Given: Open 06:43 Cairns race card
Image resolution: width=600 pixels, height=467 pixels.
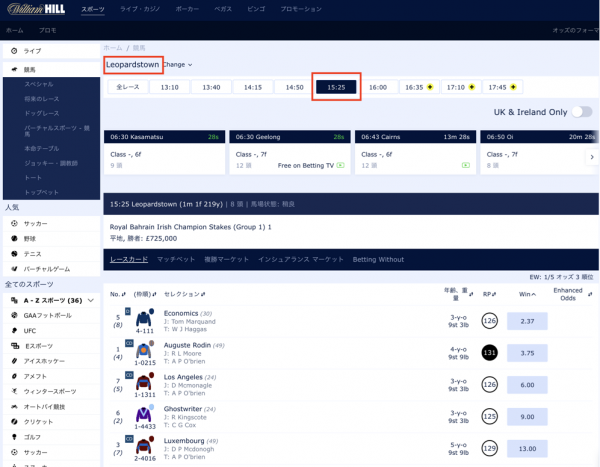Looking at the screenshot, I should click(x=416, y=152).
